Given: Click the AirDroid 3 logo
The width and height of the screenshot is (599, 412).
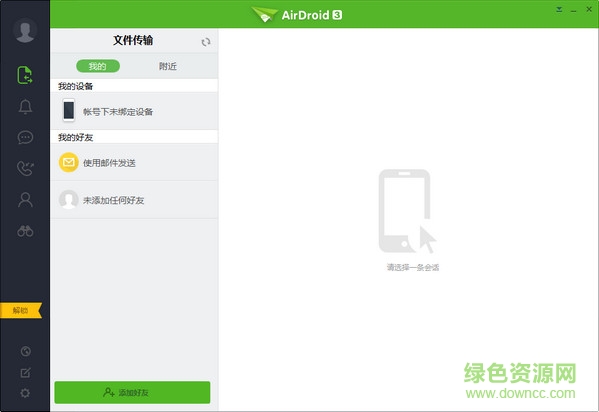Looking at the screenshot, I should (x=297, y=15).
